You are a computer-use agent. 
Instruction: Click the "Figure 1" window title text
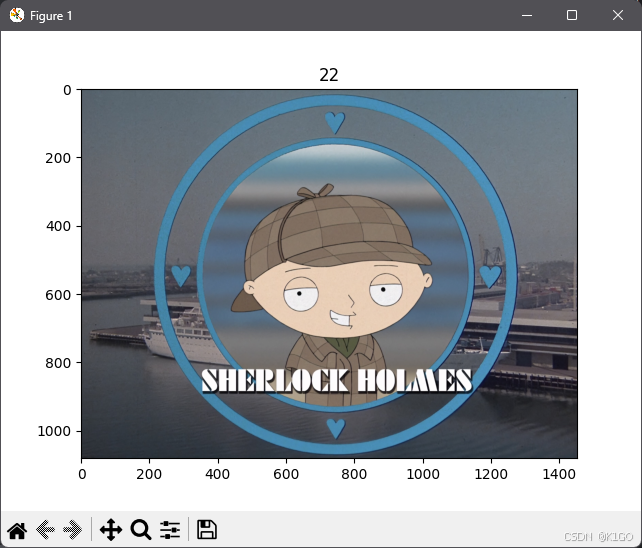51,16
